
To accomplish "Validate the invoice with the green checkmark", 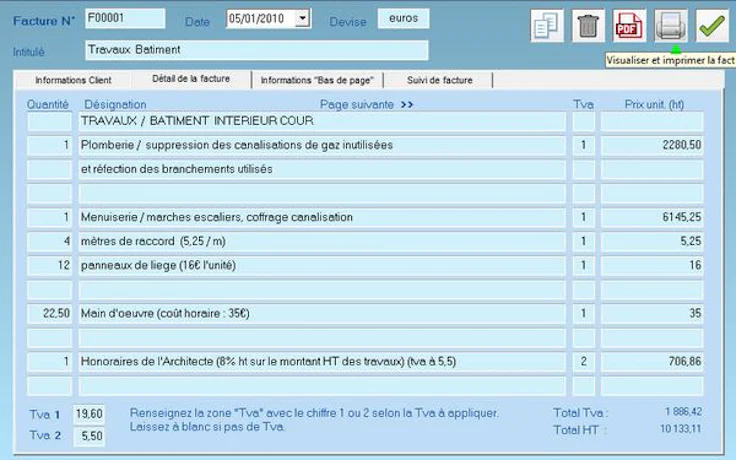I will (712, 26).
